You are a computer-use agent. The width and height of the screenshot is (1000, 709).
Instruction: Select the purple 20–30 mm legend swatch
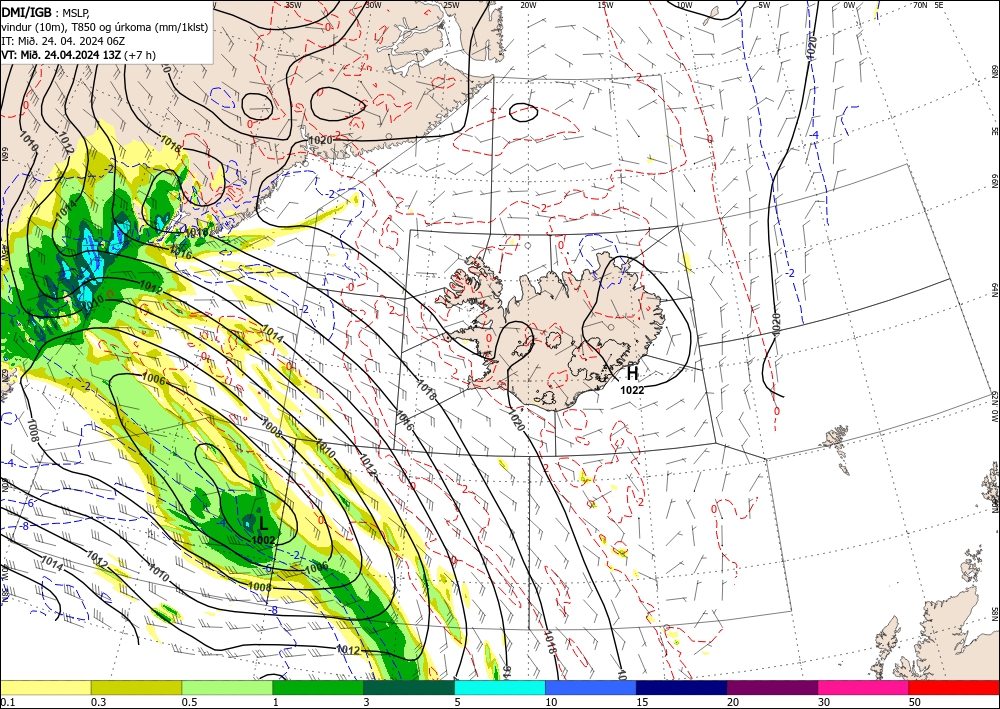pyautogui.click(x=772, y=687)
